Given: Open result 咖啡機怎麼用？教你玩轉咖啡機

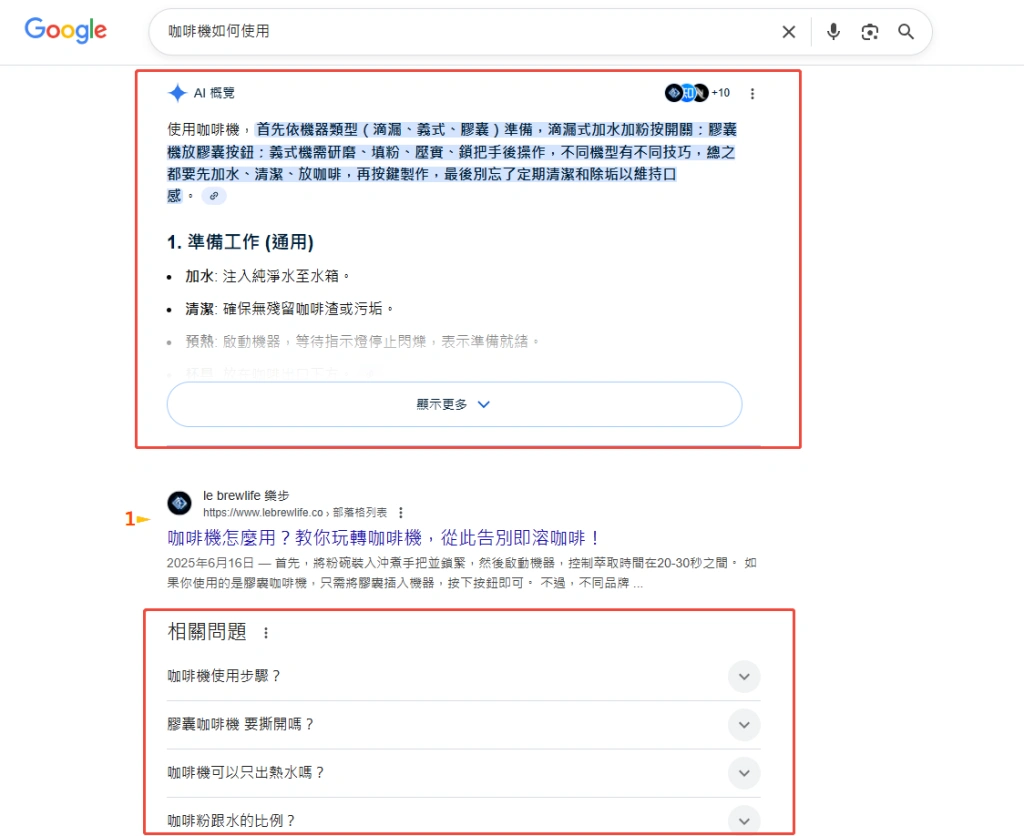Looking at the screenshot, I should click(384, 538).
